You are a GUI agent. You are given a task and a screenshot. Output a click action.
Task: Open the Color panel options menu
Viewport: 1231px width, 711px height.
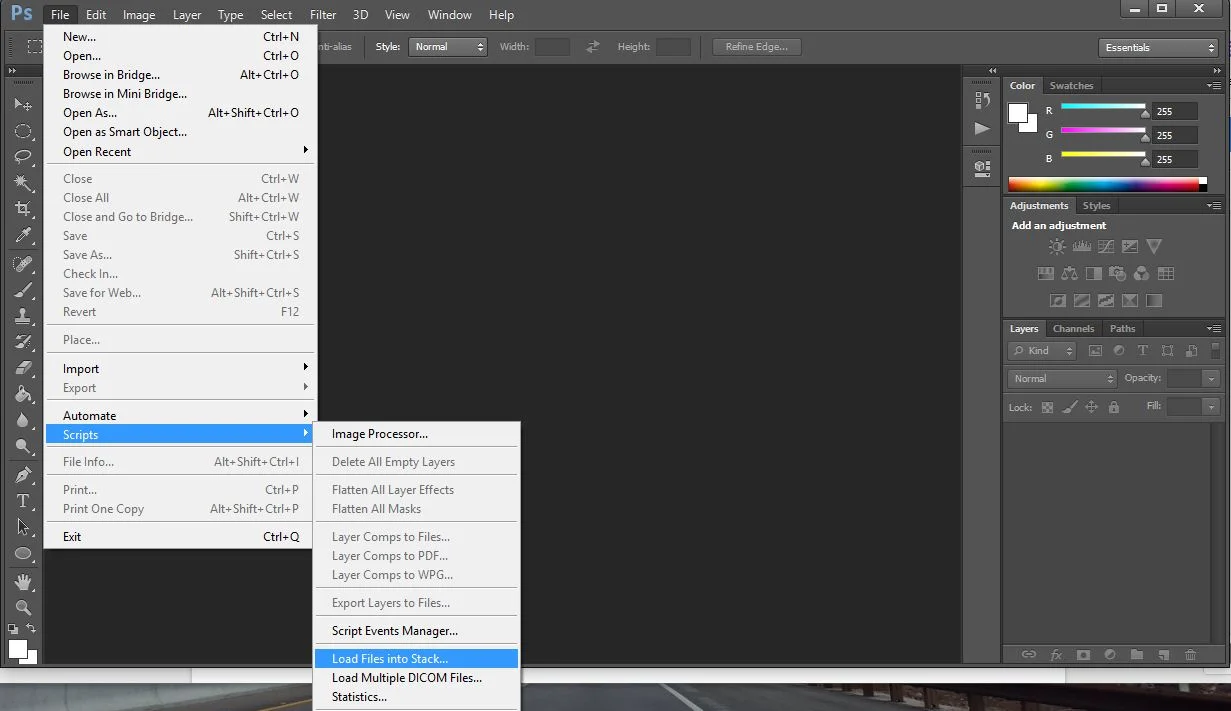point(1214,86)
